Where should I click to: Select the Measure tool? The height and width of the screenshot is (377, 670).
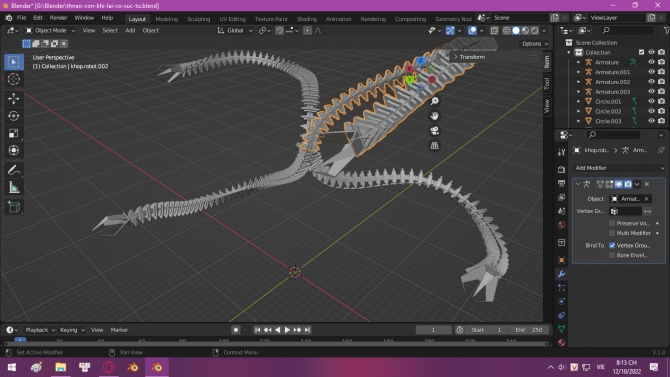tap(14, 188)
